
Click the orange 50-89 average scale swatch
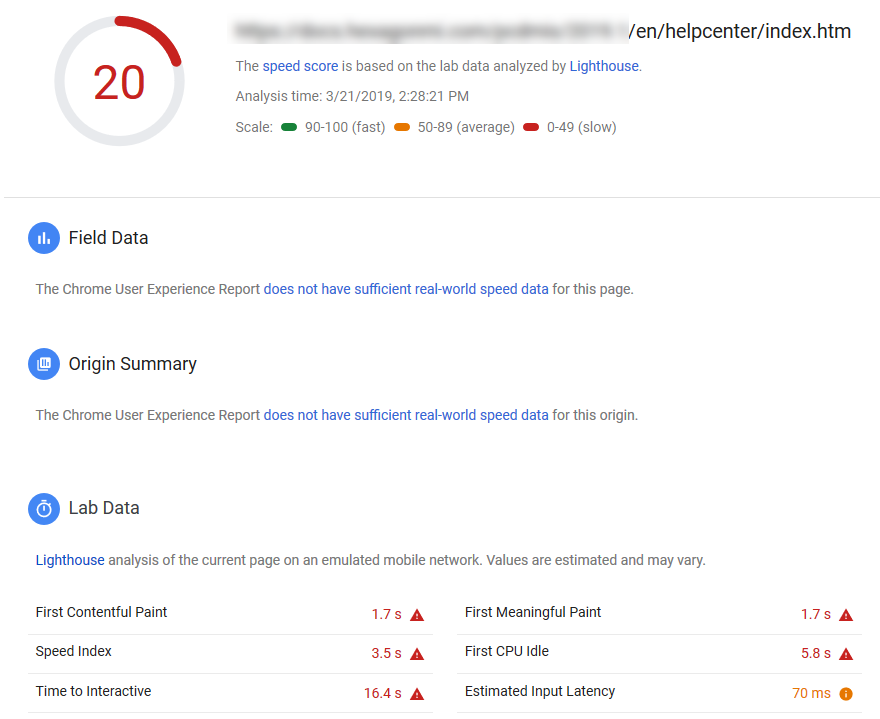pos(402,127)
